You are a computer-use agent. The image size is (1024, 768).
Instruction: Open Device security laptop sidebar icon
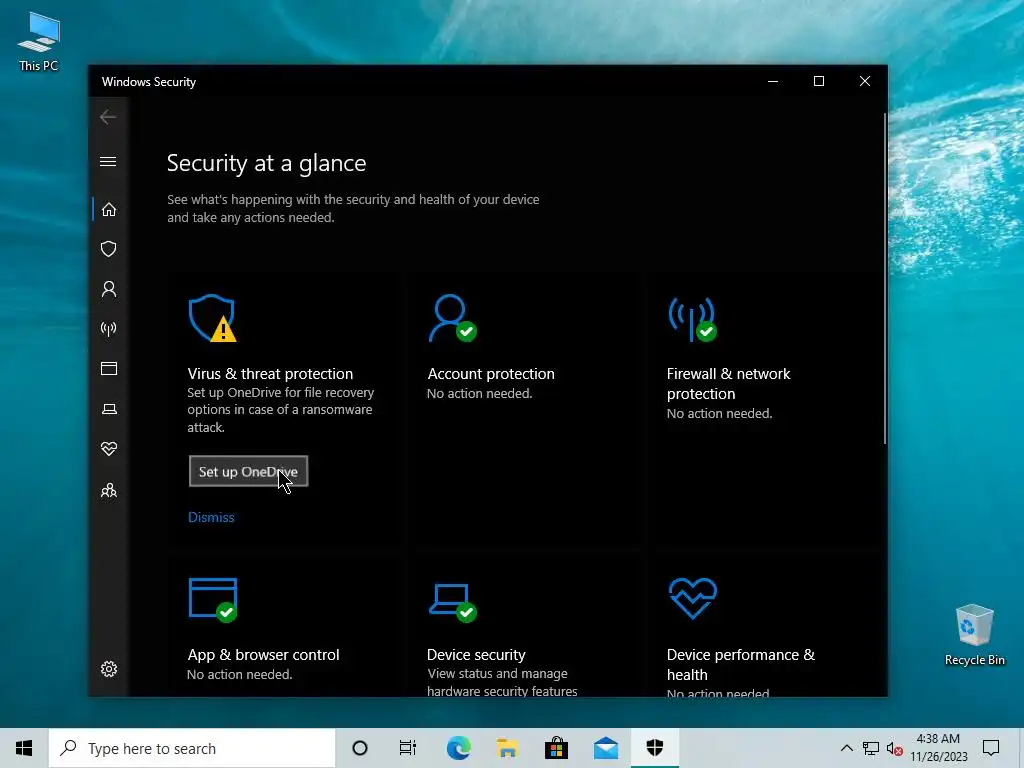point(108,409)
